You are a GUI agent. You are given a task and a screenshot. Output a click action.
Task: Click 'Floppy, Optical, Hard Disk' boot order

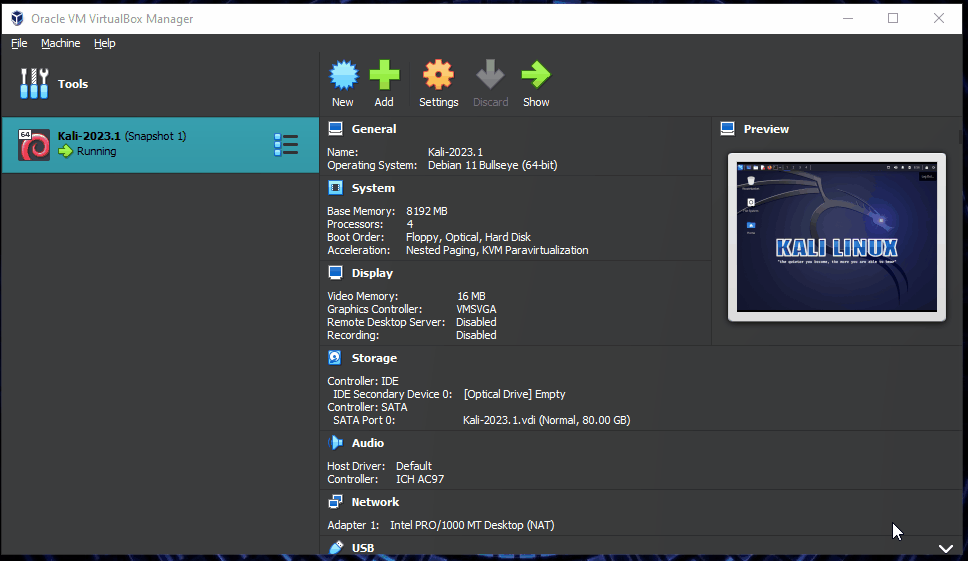pos(468,237)
